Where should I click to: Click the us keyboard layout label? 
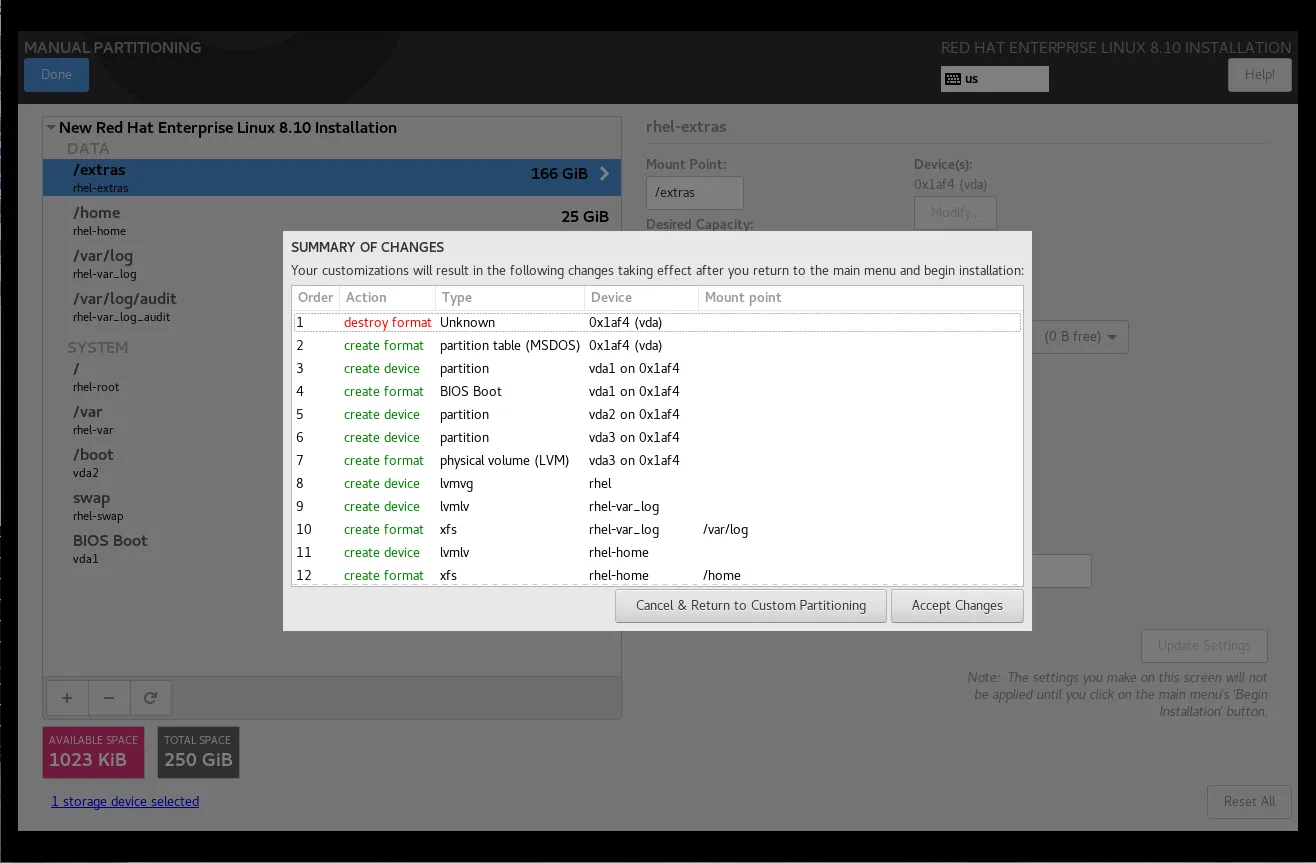[972, 79]
